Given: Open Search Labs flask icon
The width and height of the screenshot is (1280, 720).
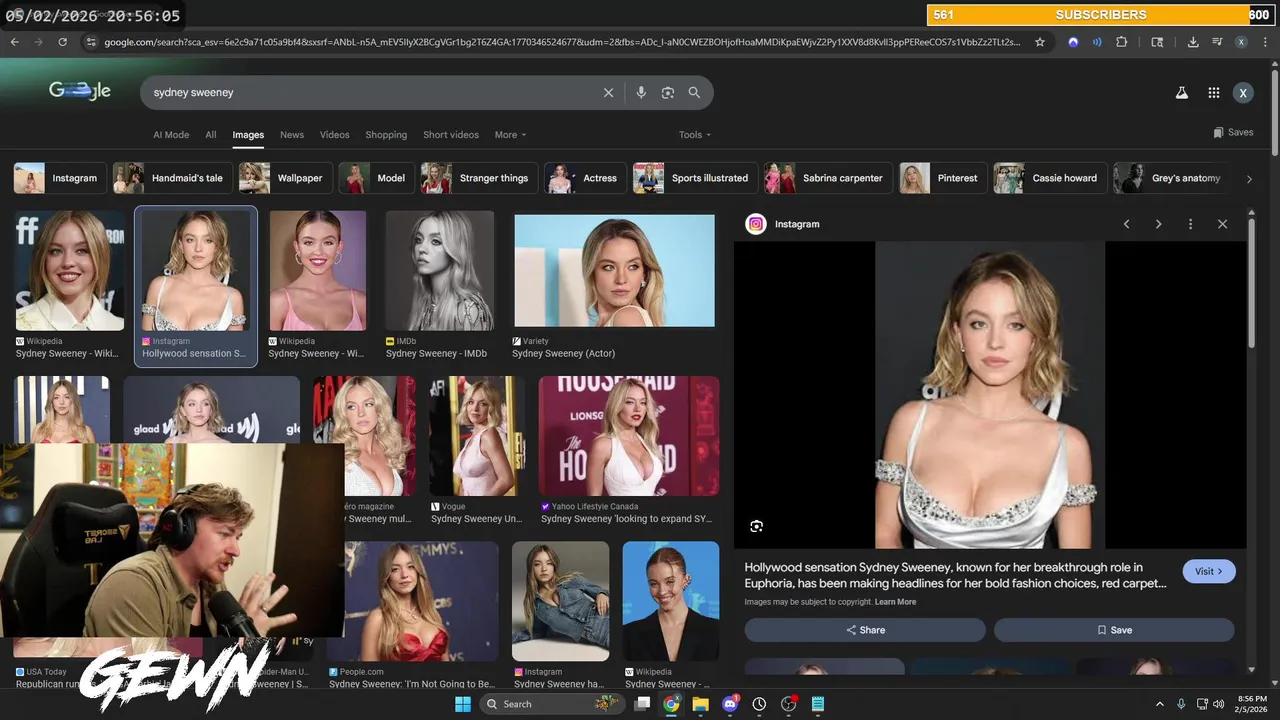Looking at the screenshot, I should click(x=1181, y=93).
